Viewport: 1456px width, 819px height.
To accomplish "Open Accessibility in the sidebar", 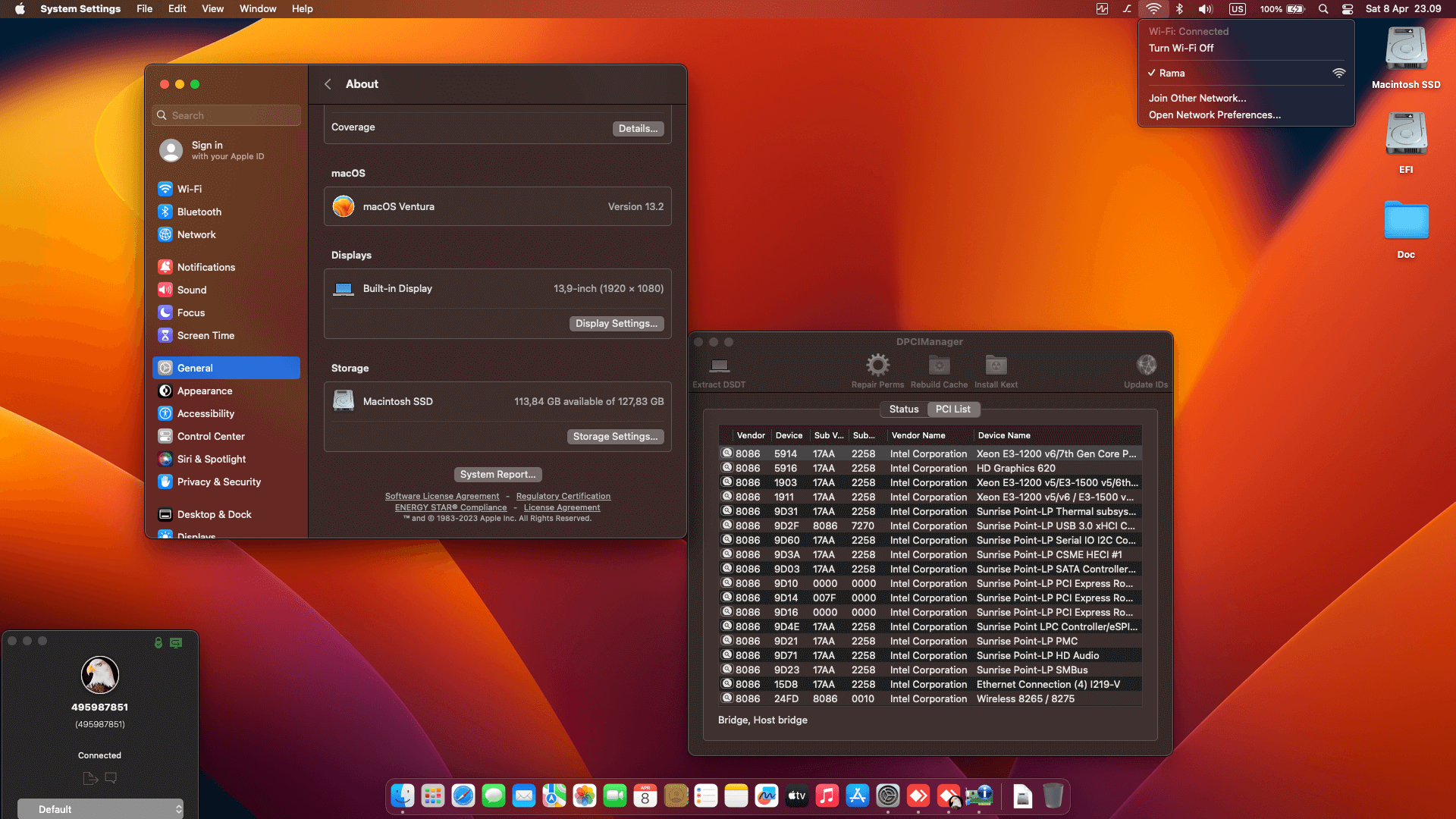I will tap(226, 413).
